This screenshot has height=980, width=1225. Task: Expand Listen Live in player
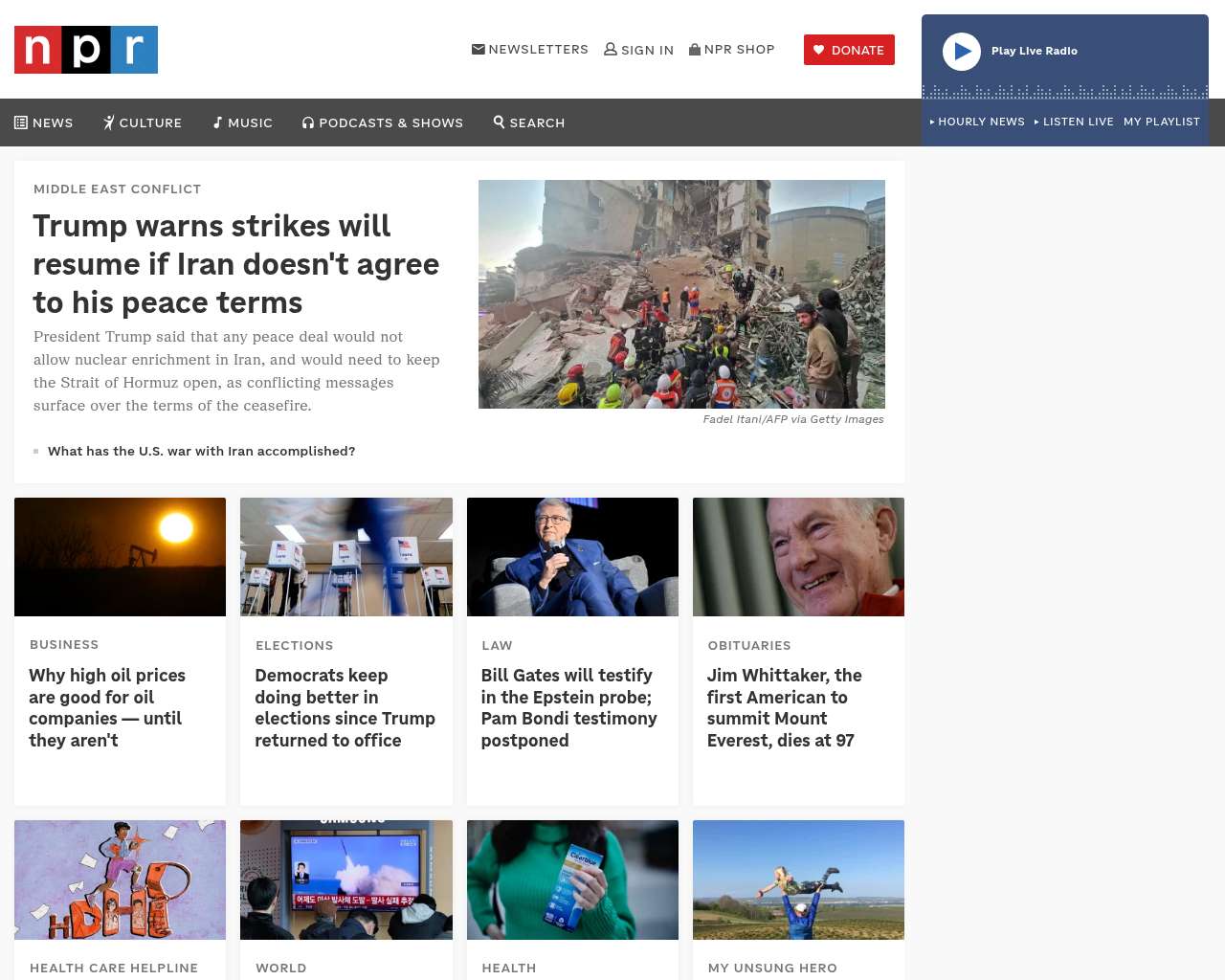(x=1074, y=122)
